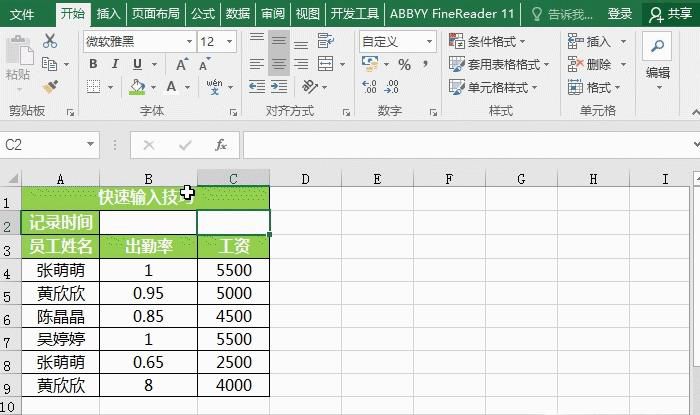This screenshot has width=700, height=415.
Task: Increase font size with large A
Action: [x=182, y=64]
